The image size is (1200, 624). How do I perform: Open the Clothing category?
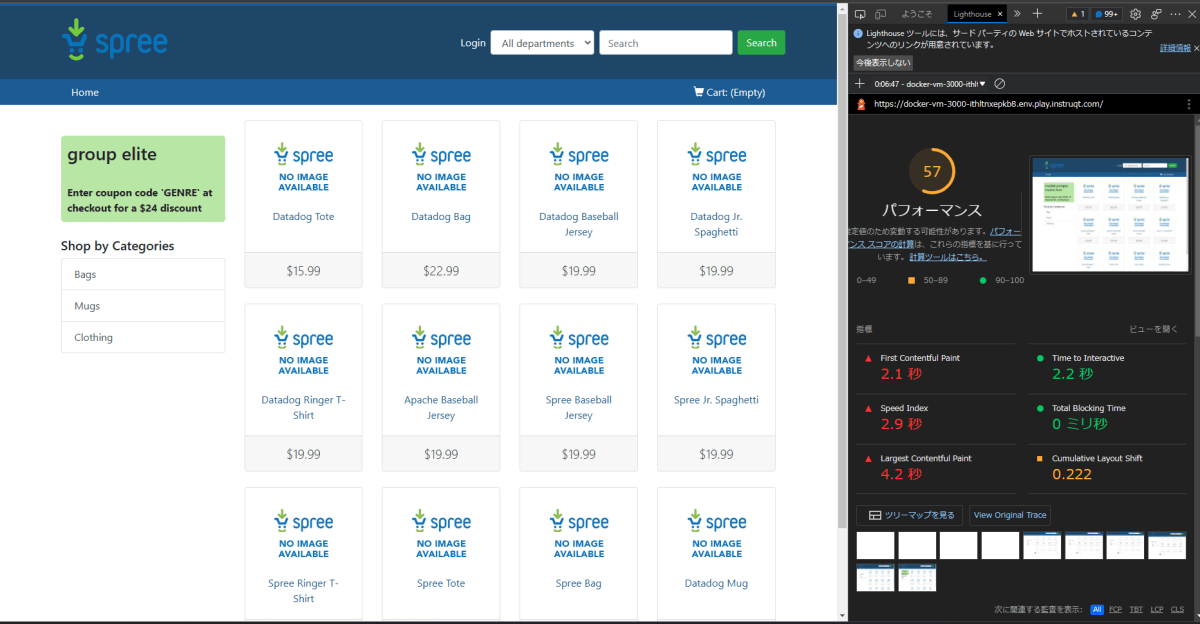click(143, 338)
